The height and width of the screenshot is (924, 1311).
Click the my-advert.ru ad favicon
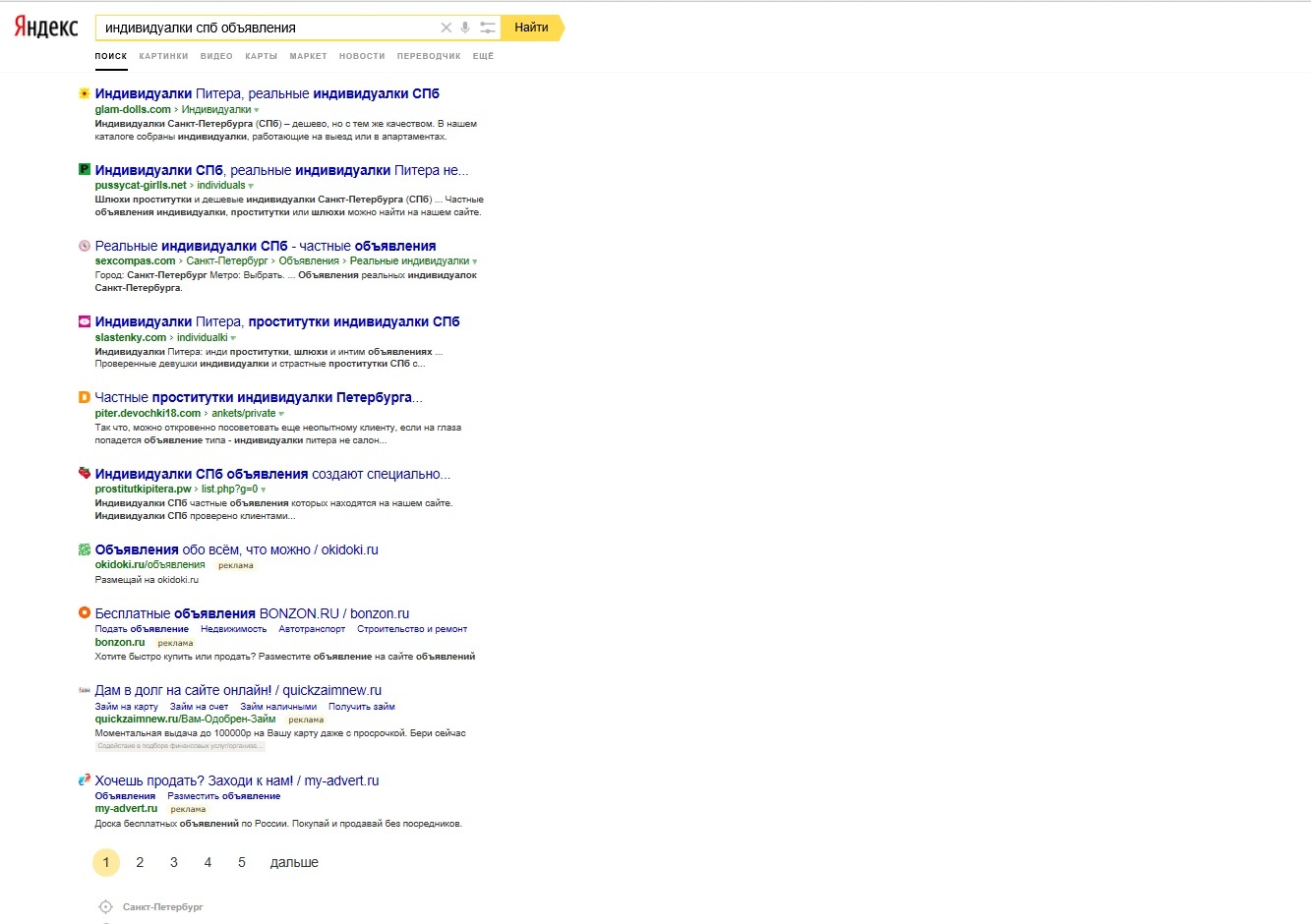pyautogui.click(x=85, y=780)
